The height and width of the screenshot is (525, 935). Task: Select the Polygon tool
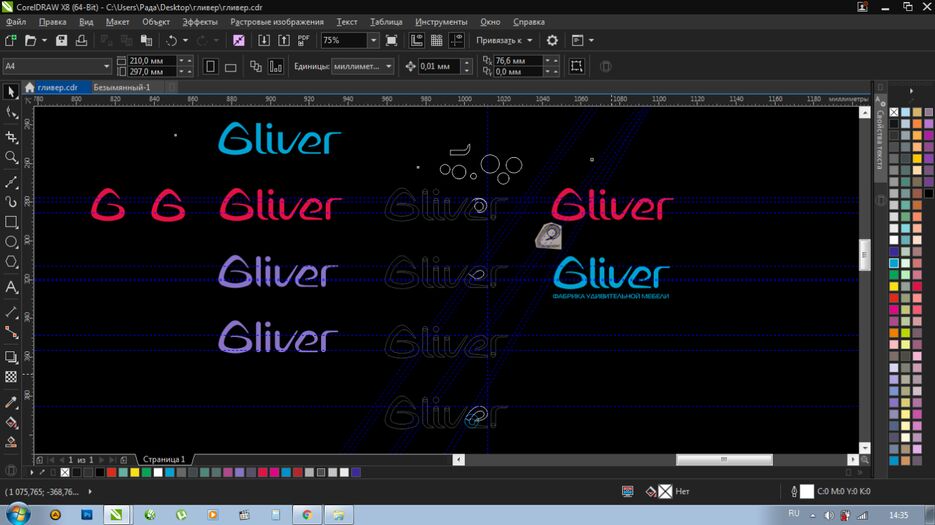coord(11,262)
